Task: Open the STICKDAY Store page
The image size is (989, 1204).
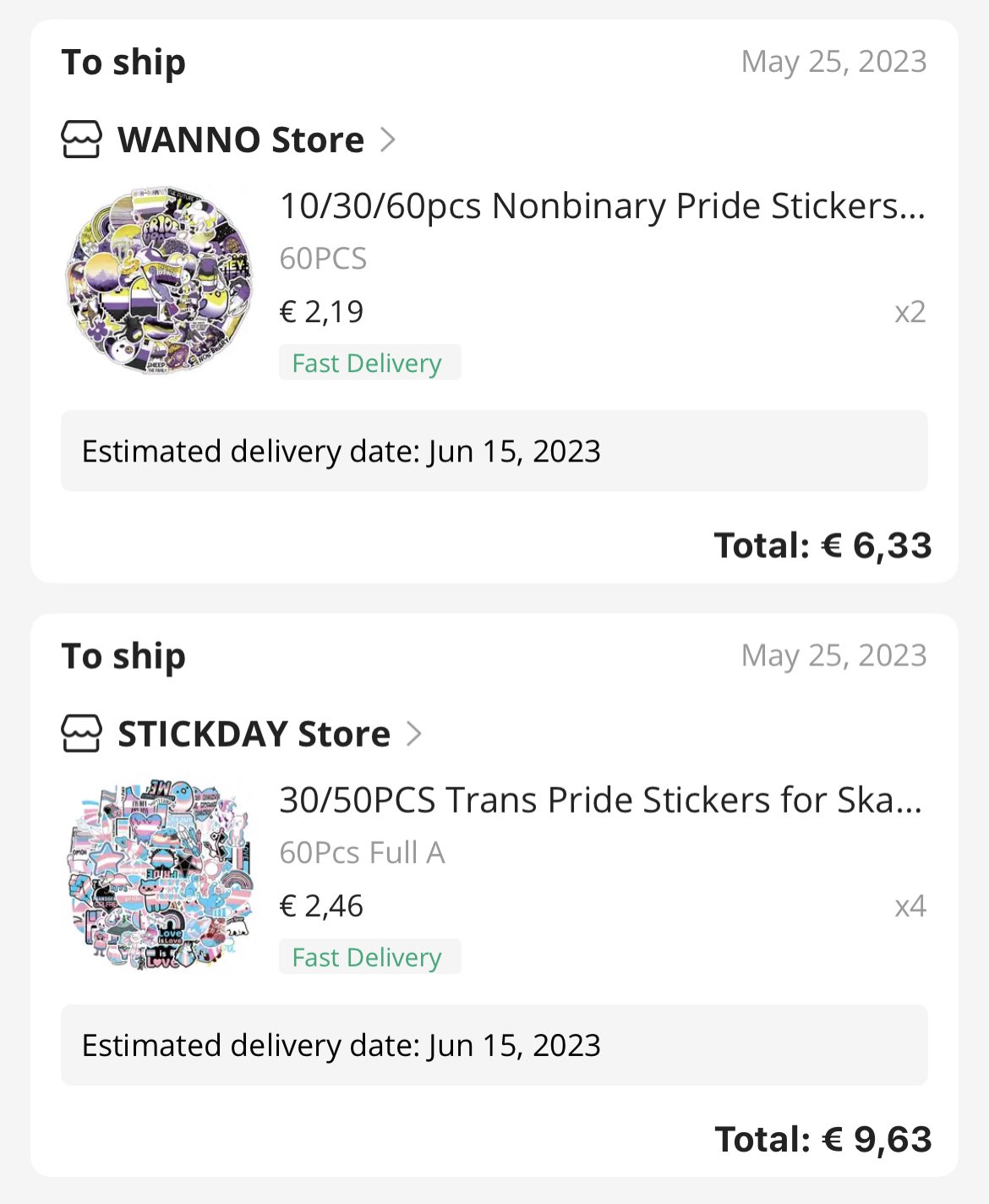Action: 254,733
